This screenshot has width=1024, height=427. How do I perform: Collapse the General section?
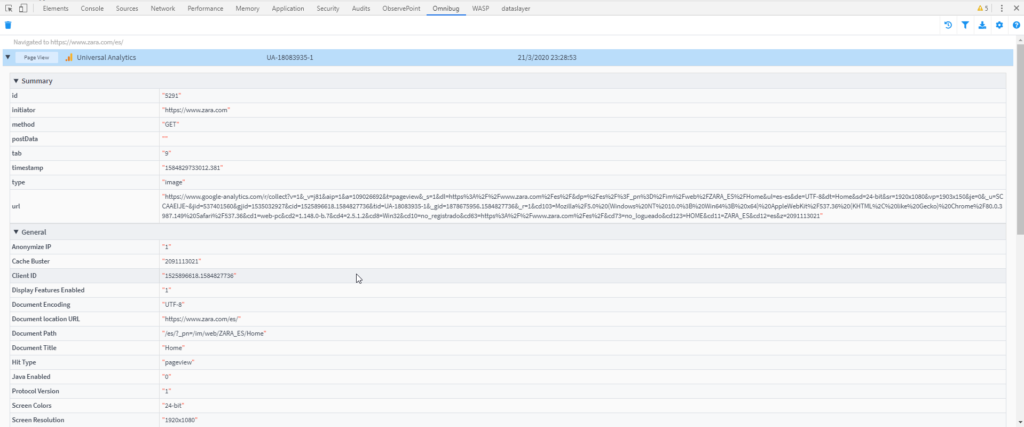point(16,232)
